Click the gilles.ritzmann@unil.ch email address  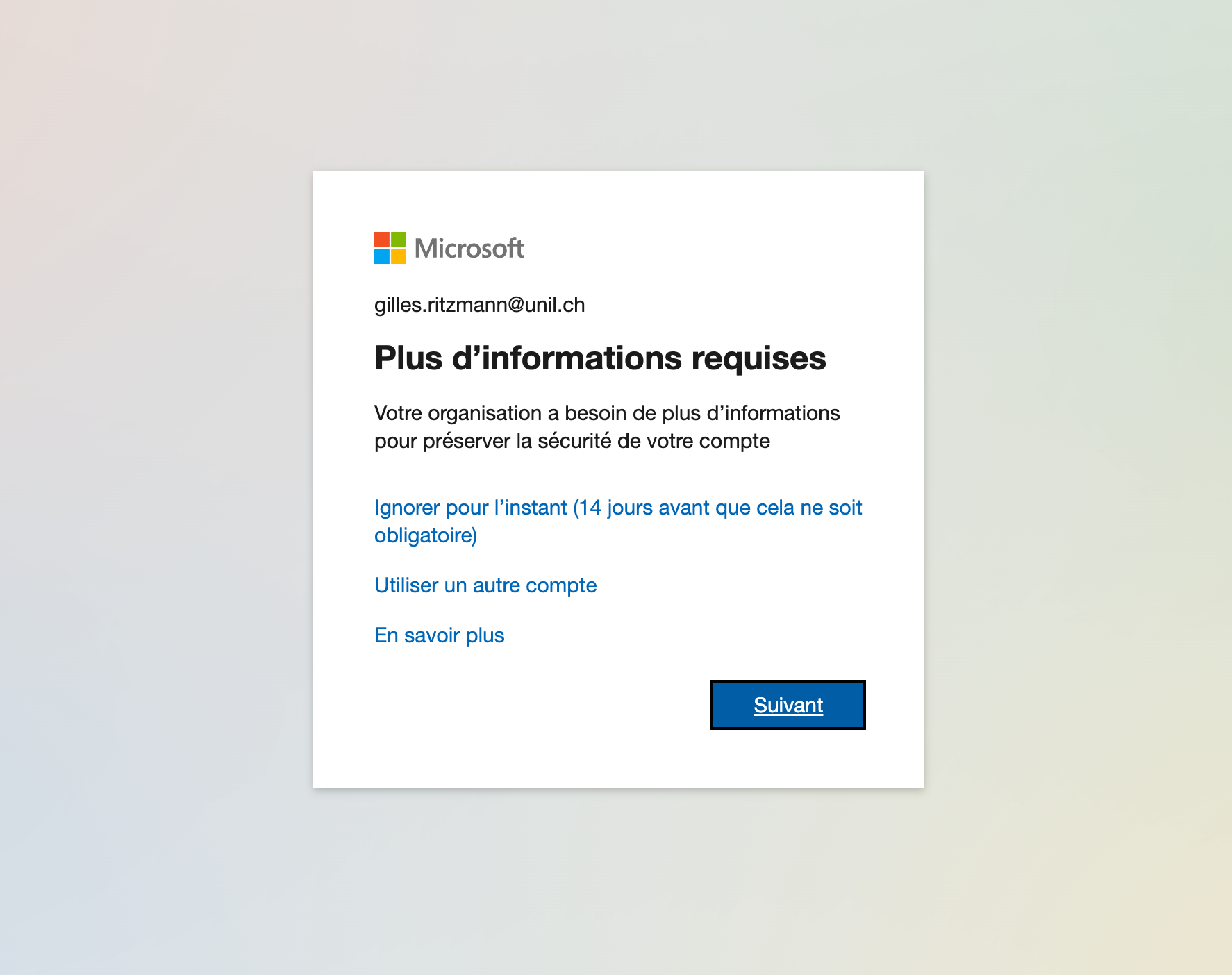[479, 305]
